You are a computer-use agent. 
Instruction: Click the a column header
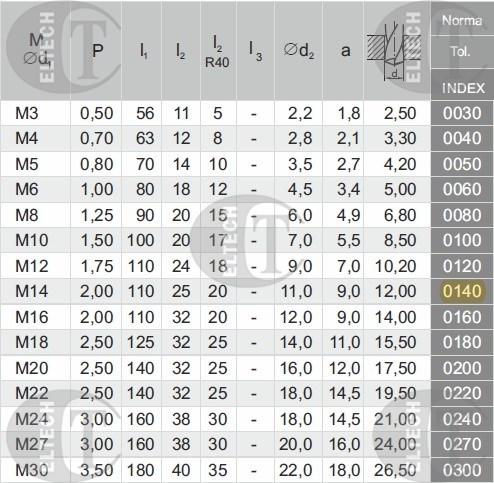tap(346, 51)
